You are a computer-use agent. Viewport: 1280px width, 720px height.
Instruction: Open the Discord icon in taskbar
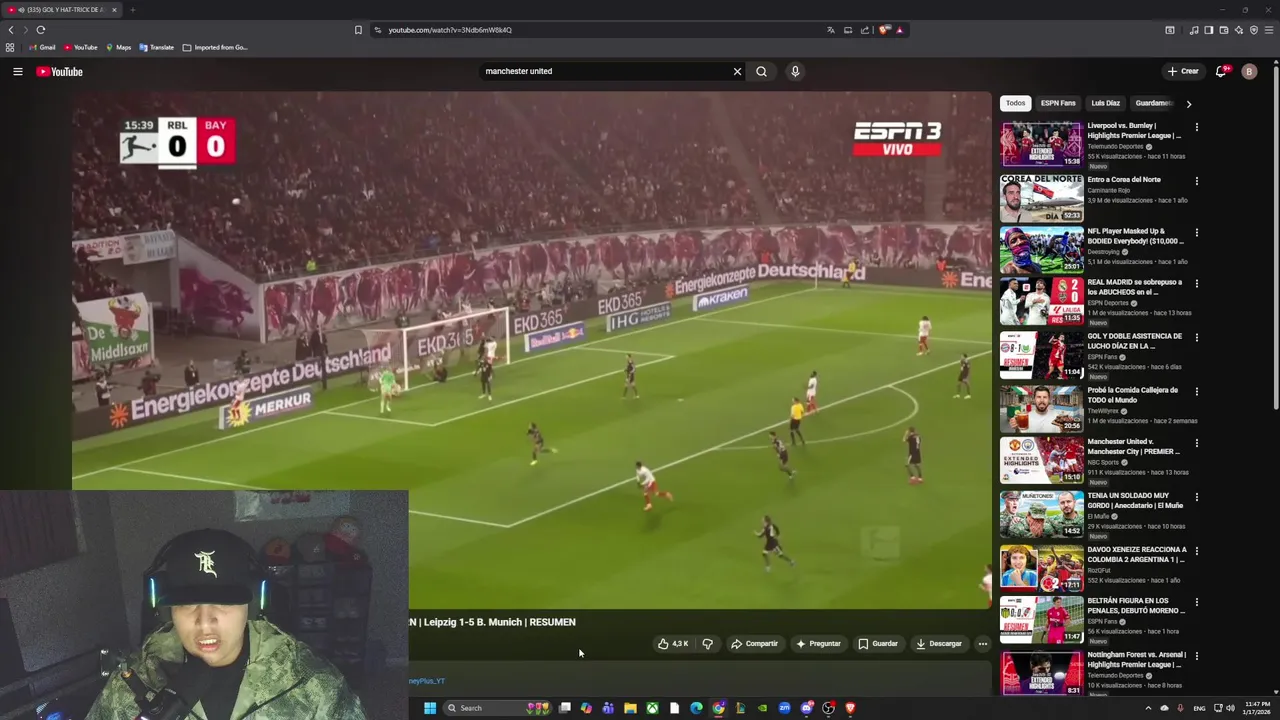(806, 708)
